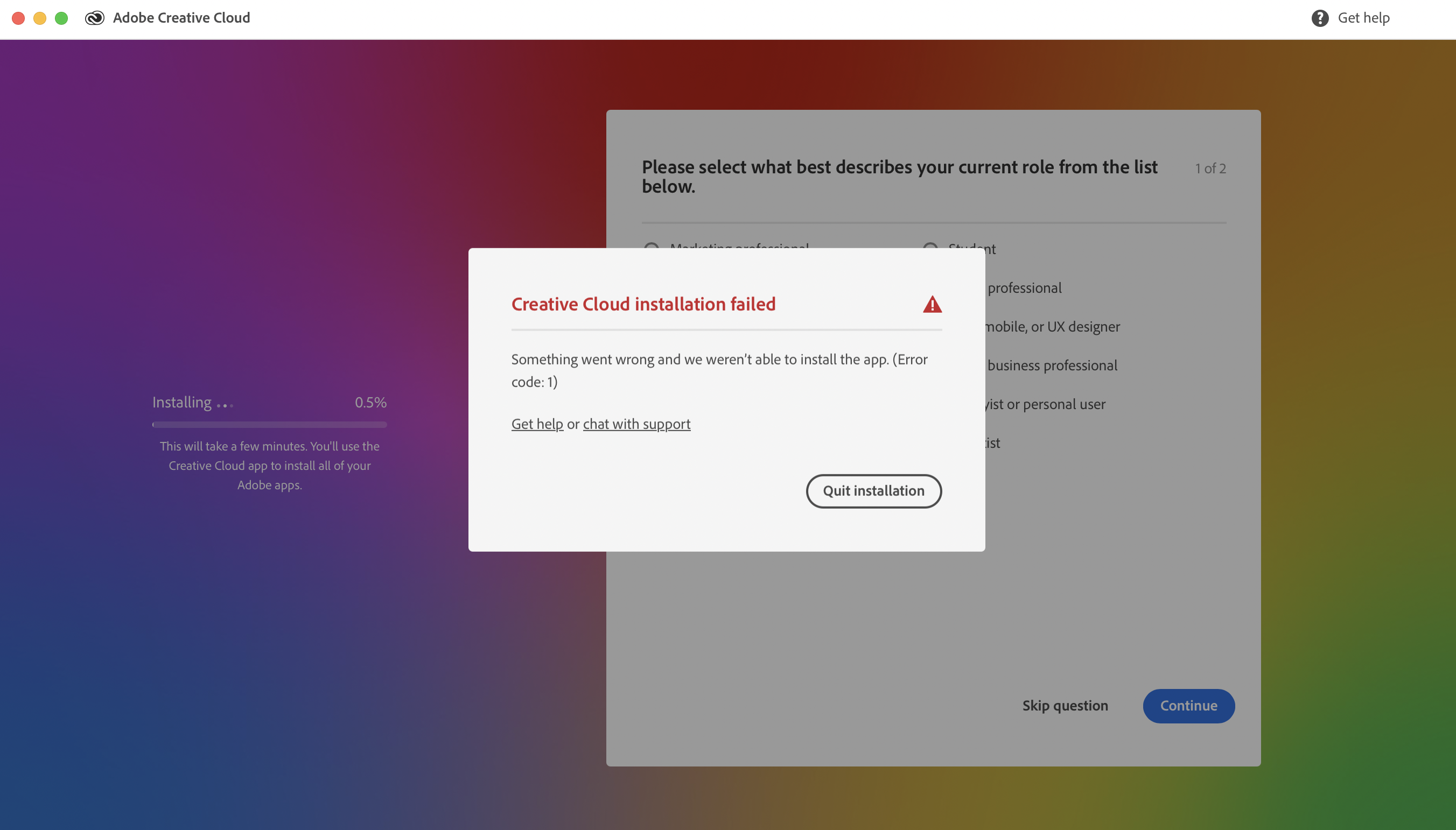Click Get help text in title bar
The image size is (1456, 830).
[x=1363, y=18]
